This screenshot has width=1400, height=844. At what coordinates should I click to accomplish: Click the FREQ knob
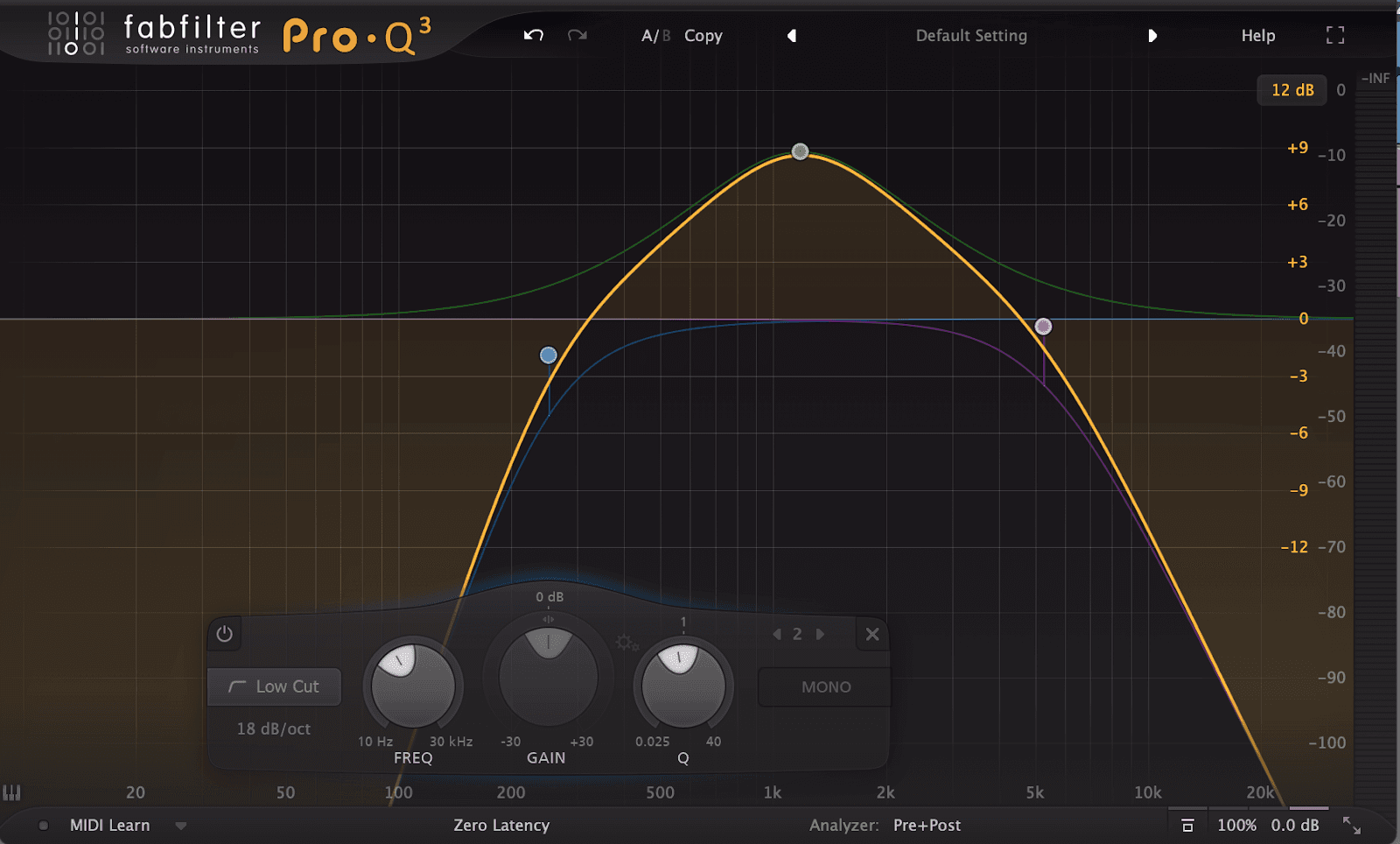point(413,686)
